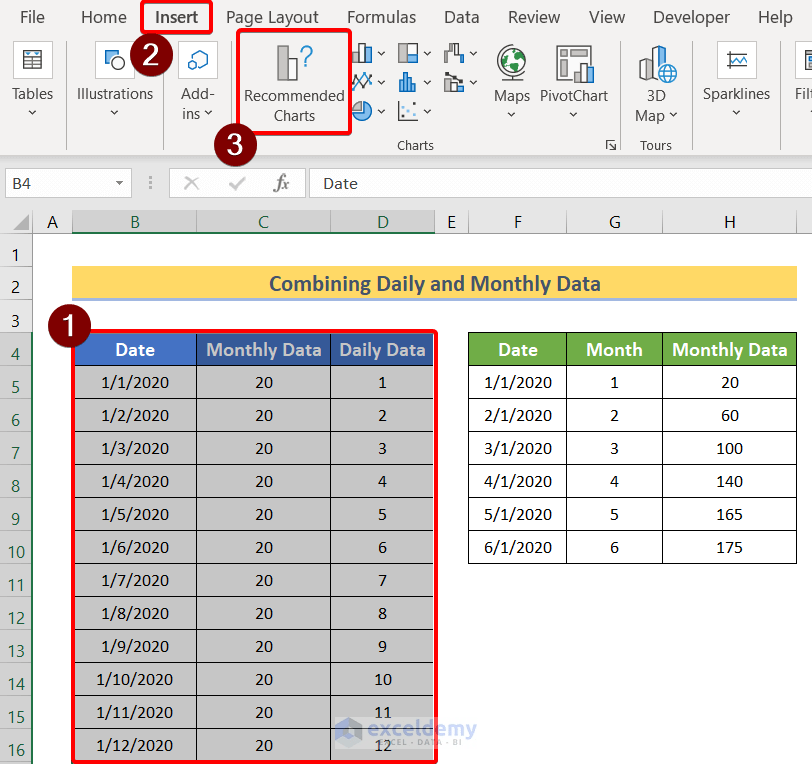Screen dimensions: 812x764
Task: Insert a clustered column chart
Action: coord(362,53)
